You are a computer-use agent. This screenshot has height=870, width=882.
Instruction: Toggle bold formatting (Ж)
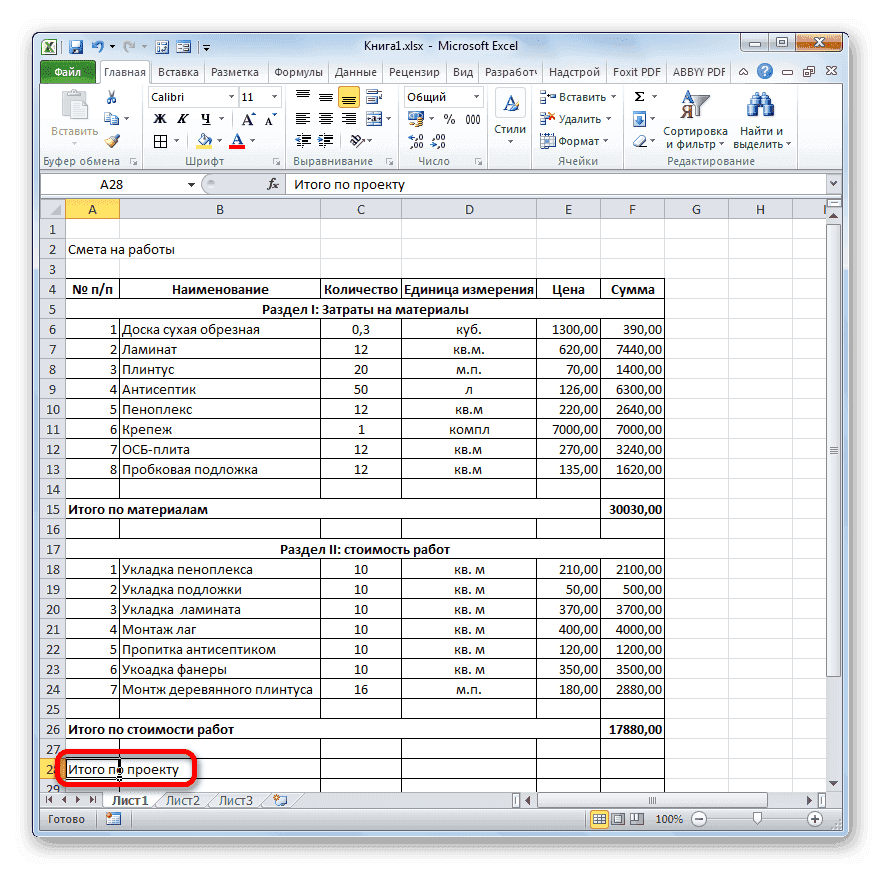coord(159,118)
